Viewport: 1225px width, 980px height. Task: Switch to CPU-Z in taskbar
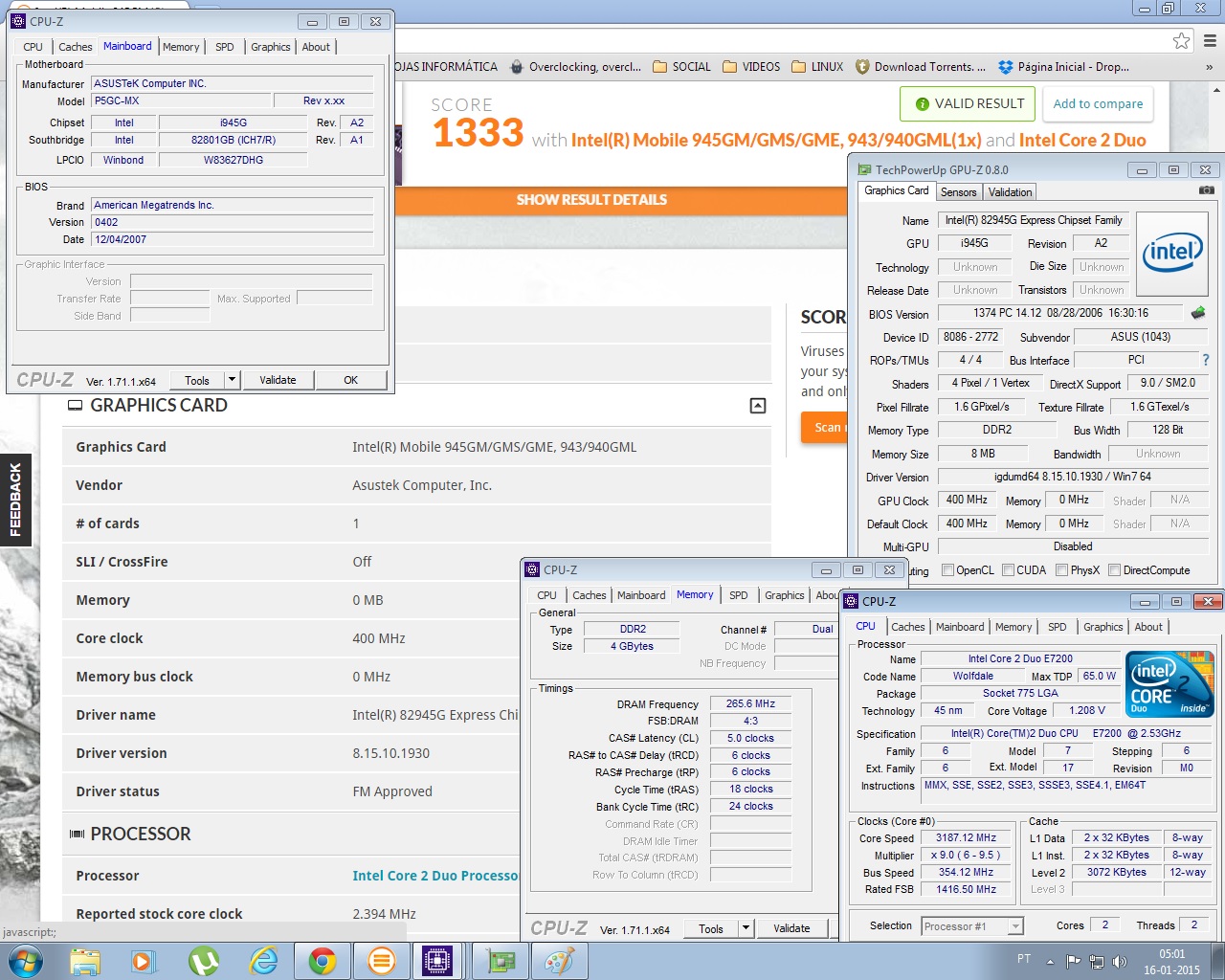pyautogui.click(x=438, y=961)
